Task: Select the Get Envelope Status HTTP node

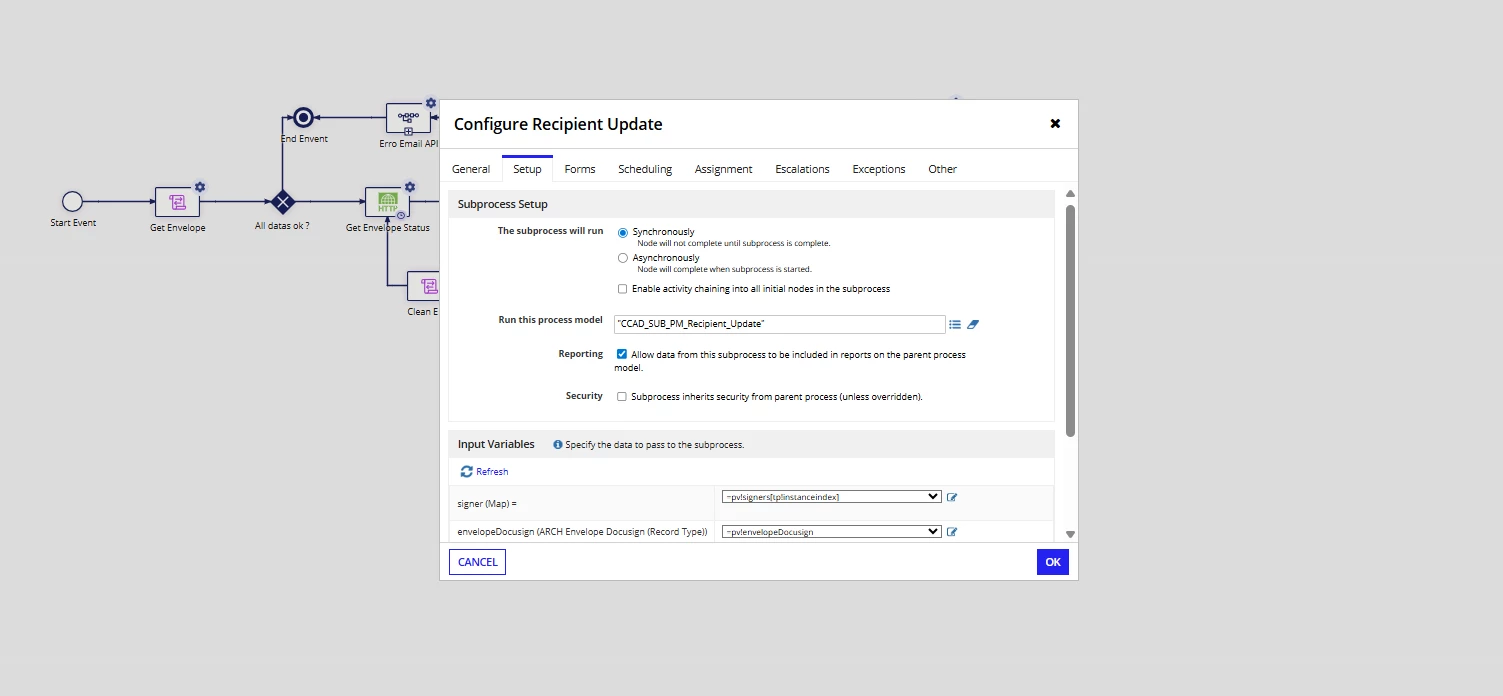Action: pos(388,202)
